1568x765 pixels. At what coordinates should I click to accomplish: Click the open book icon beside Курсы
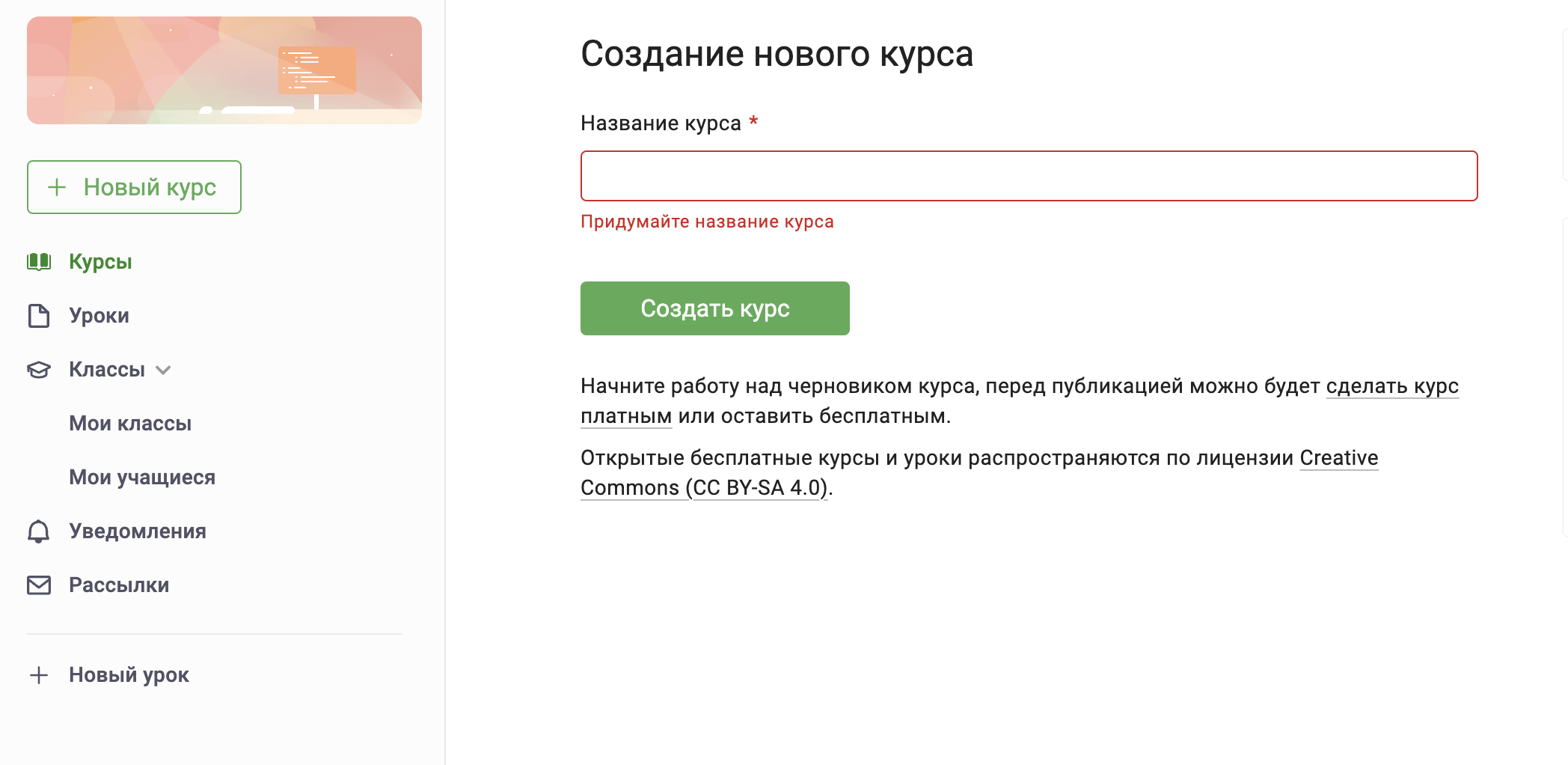[39, 261]
